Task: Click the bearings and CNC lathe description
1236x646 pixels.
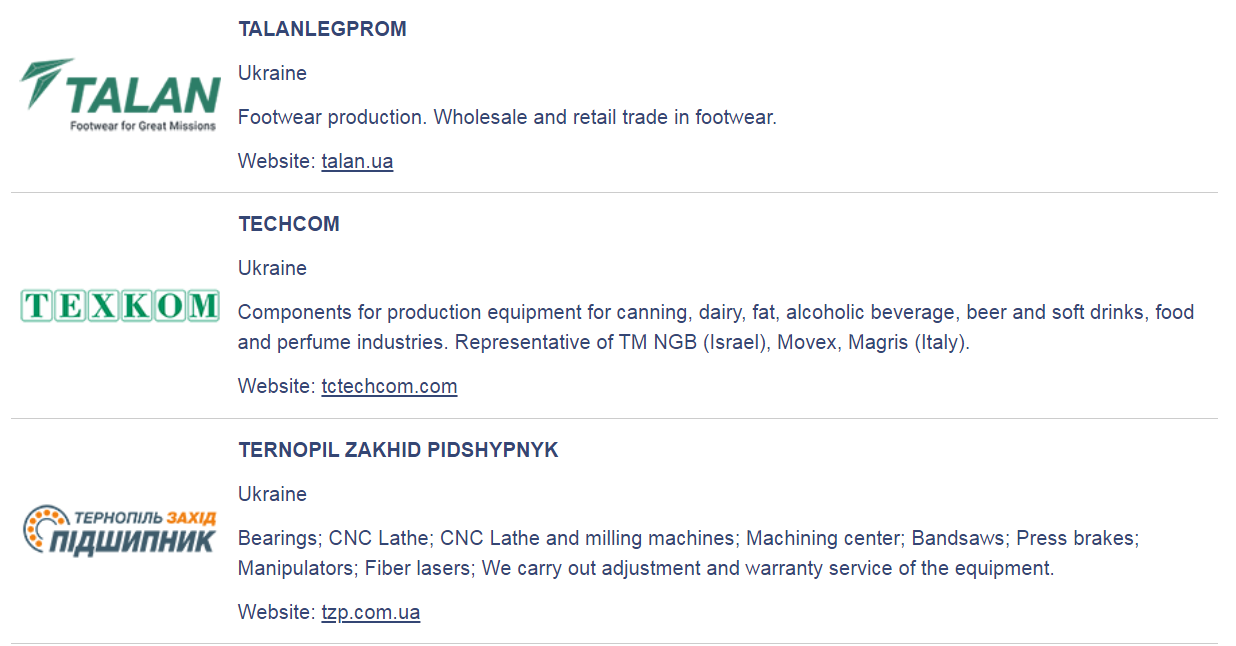Action: point(688,553)
